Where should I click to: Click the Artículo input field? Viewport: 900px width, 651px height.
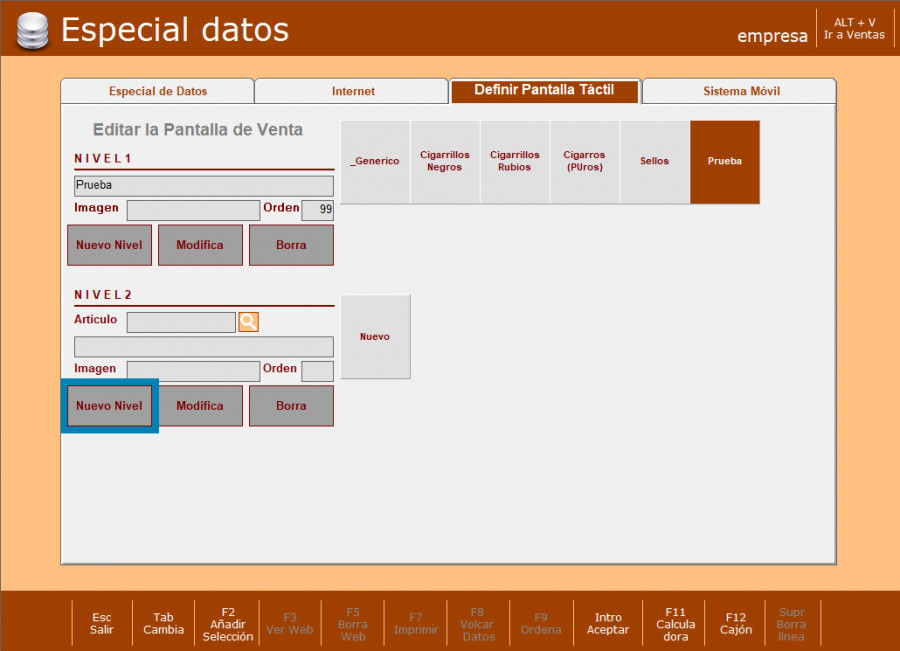click(181, 322)
